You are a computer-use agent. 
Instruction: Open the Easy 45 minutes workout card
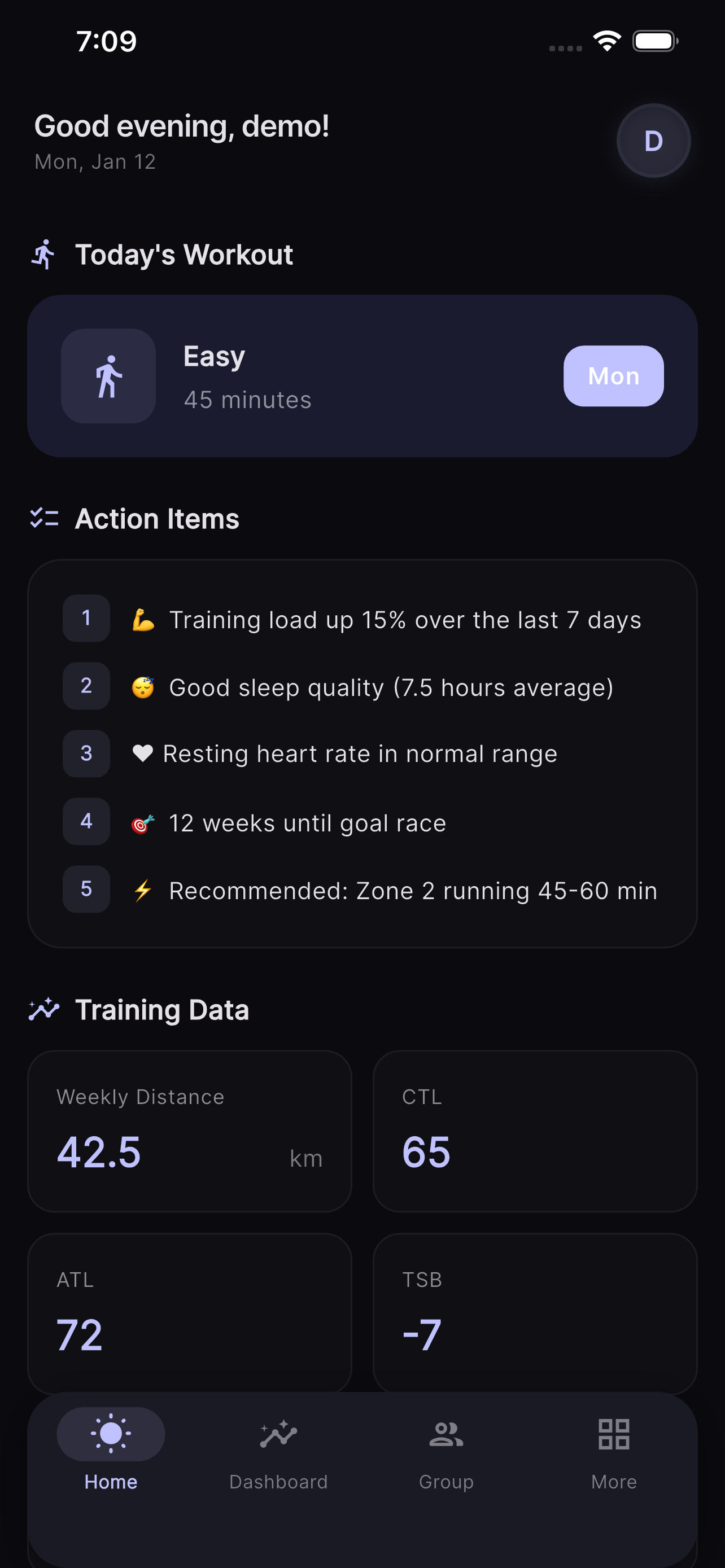362,376
